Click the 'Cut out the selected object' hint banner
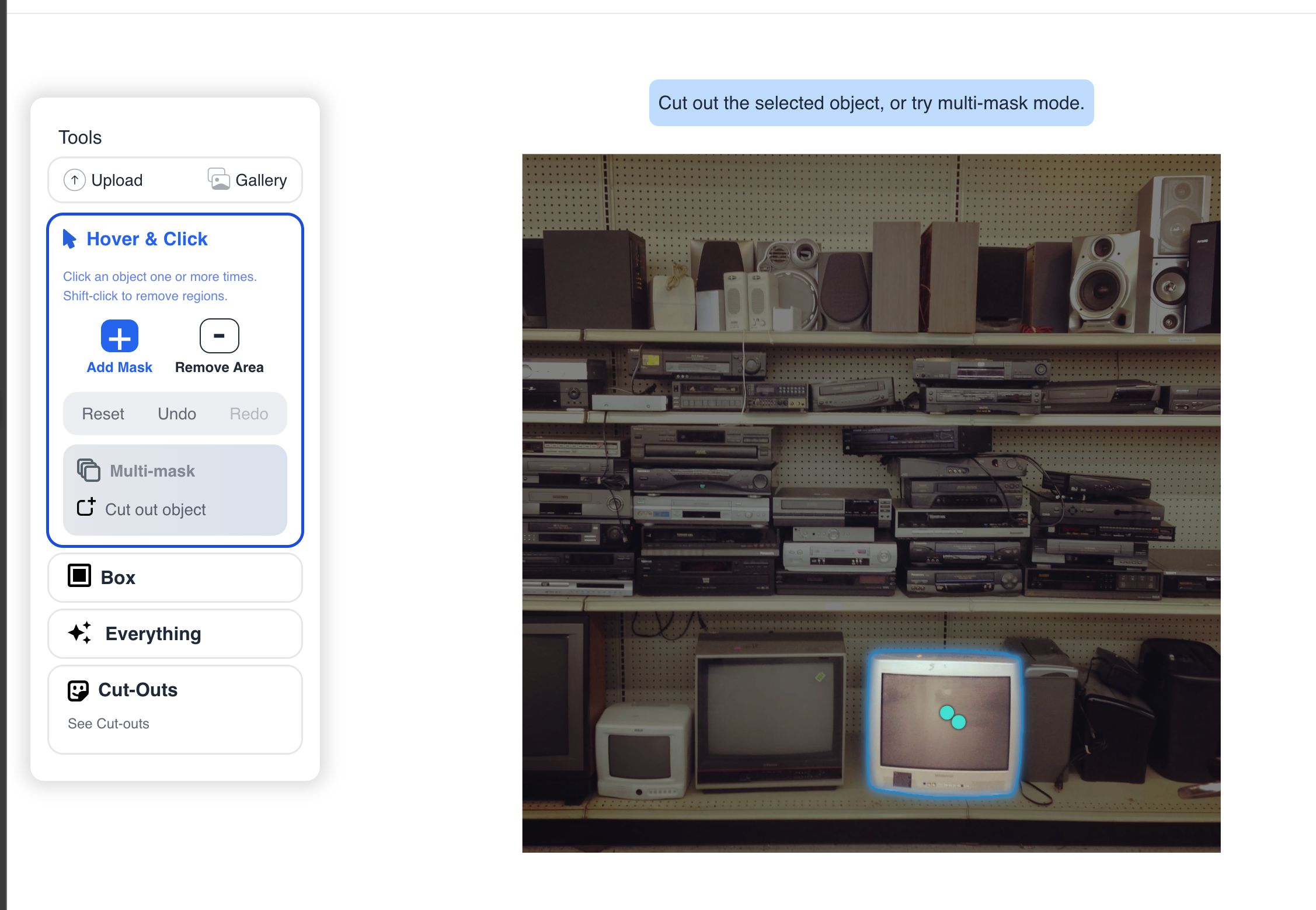Screen dimensions: 1316x910 [x=871, y=103]
